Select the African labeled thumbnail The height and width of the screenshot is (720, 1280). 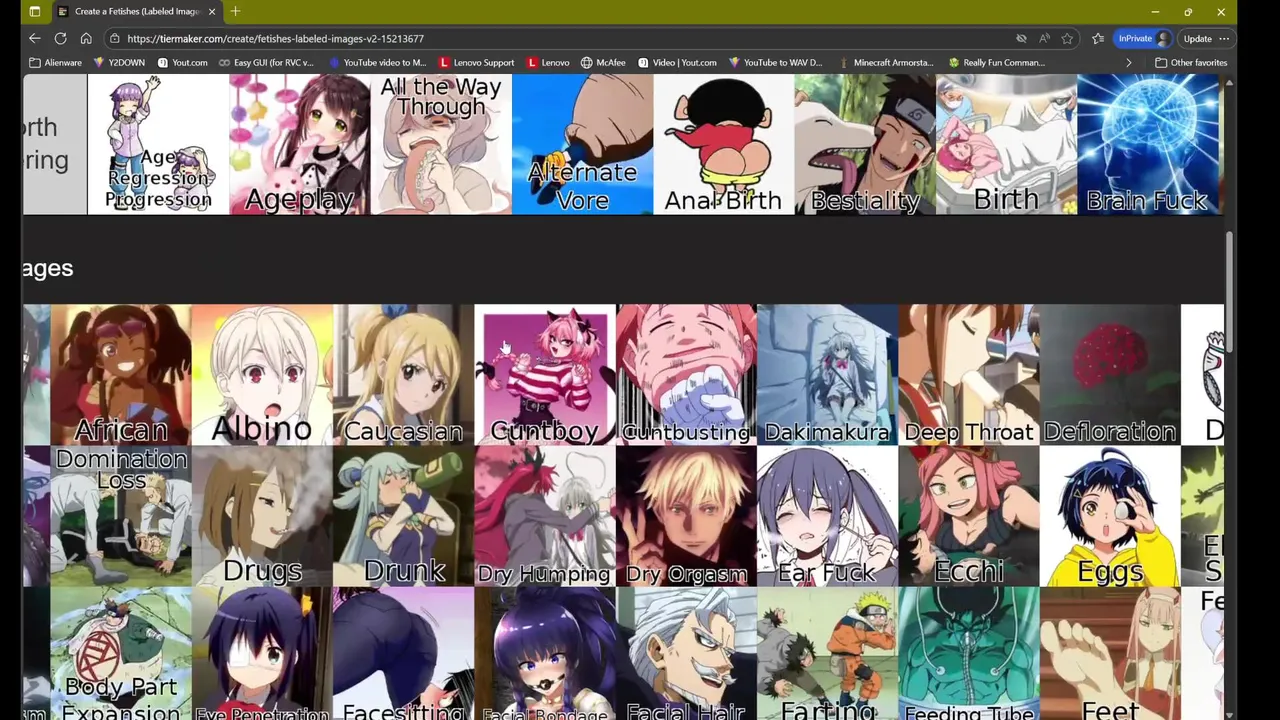pos(121,374)
